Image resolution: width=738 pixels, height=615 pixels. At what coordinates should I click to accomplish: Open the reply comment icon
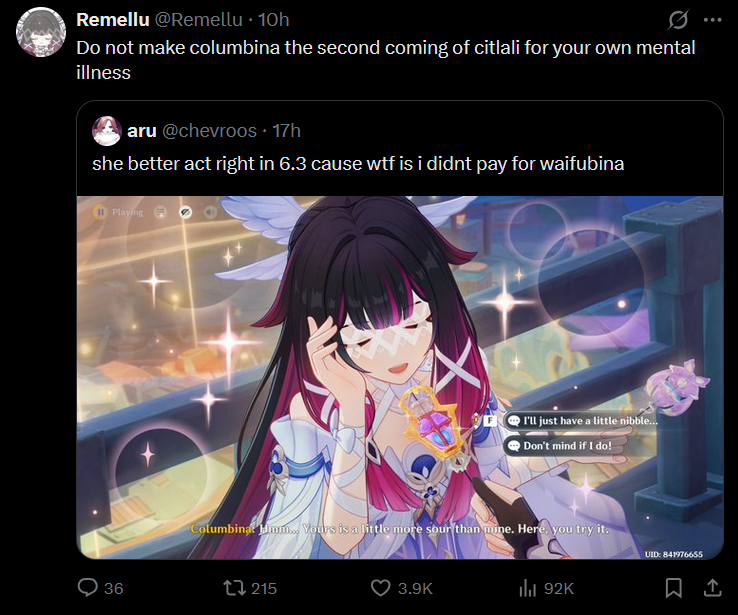click(x=88, y=588)
